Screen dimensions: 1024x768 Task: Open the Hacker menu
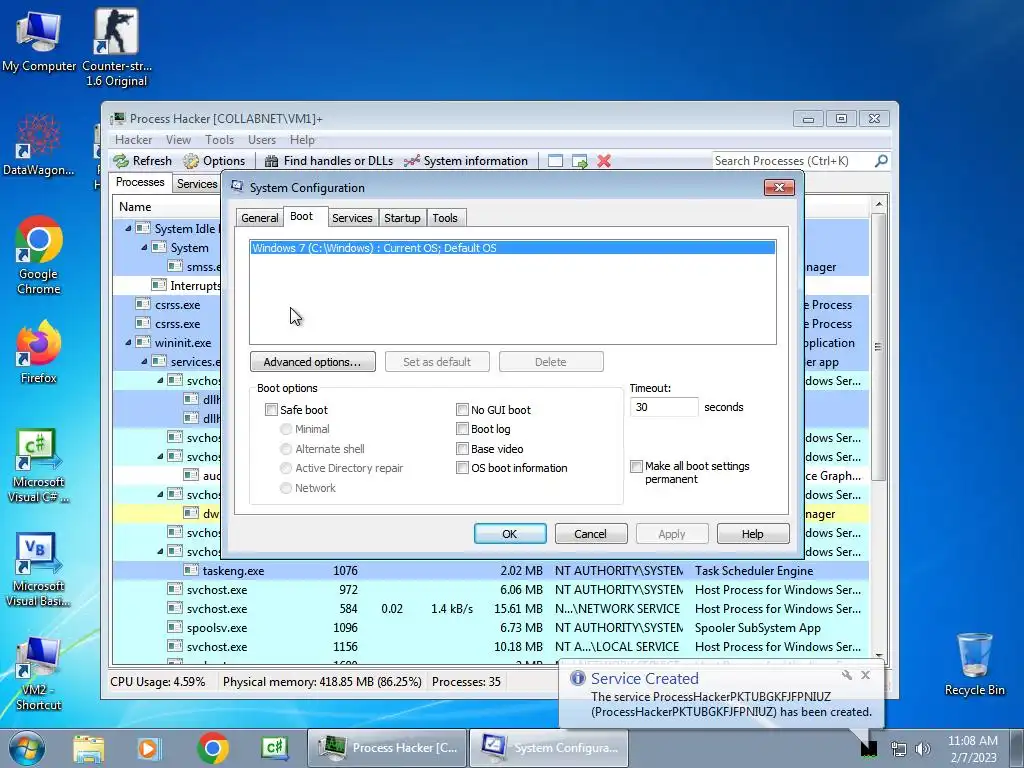pyautogui.click(x=133, y=140)
